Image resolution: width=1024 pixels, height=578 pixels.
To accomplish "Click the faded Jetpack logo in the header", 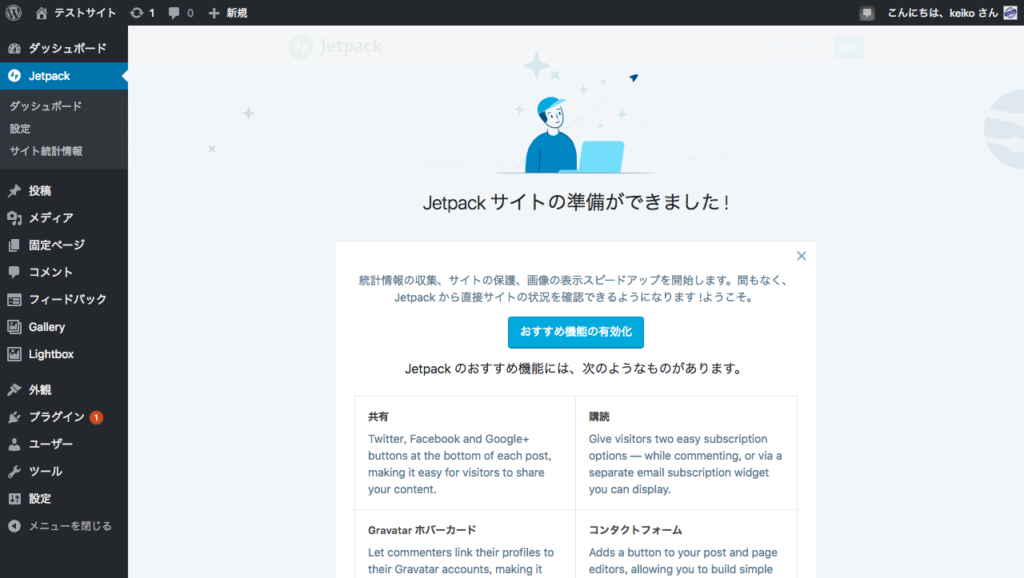I will pos(335,46).
